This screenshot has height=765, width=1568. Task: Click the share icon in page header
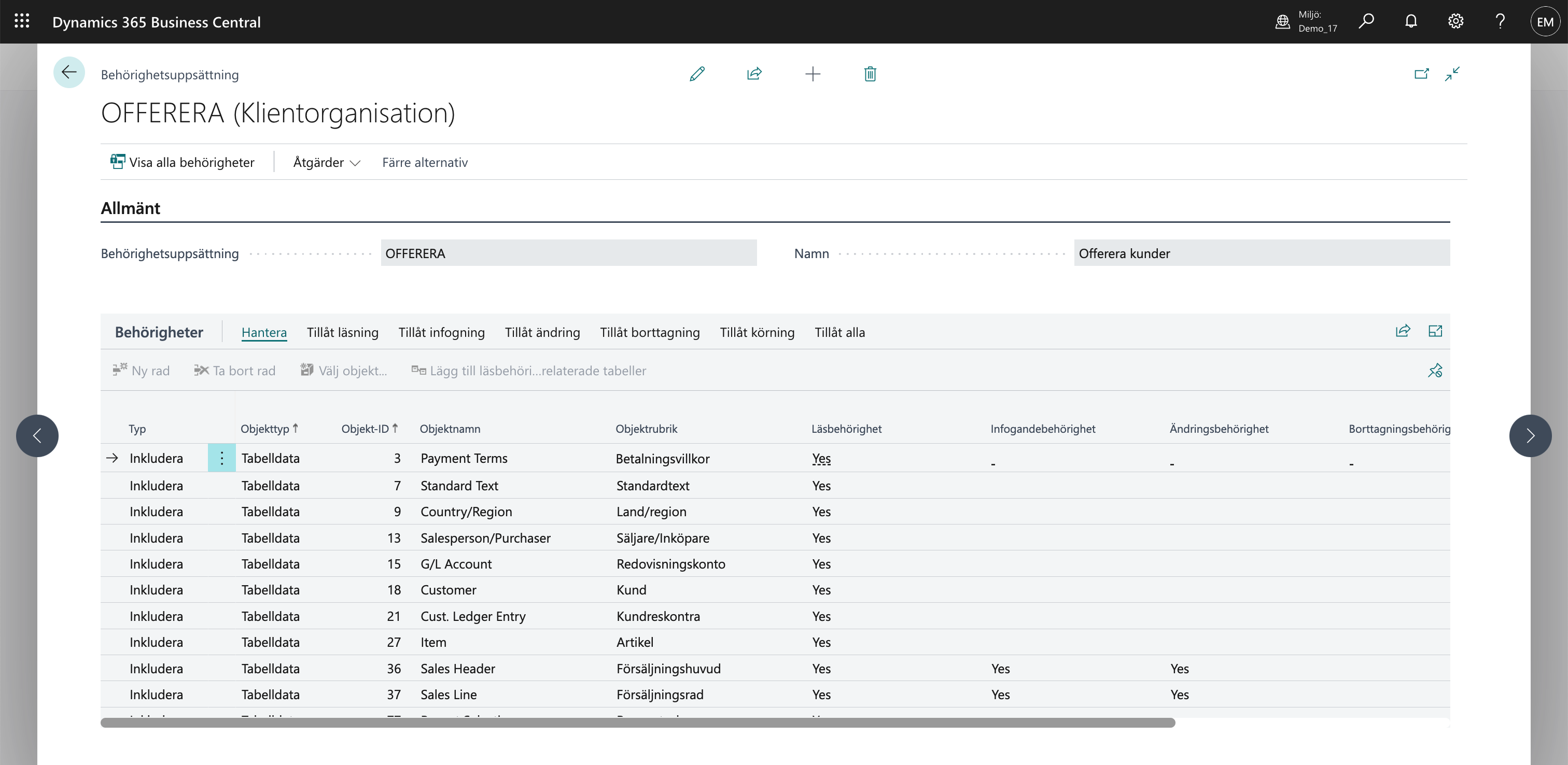click(754, 74)
